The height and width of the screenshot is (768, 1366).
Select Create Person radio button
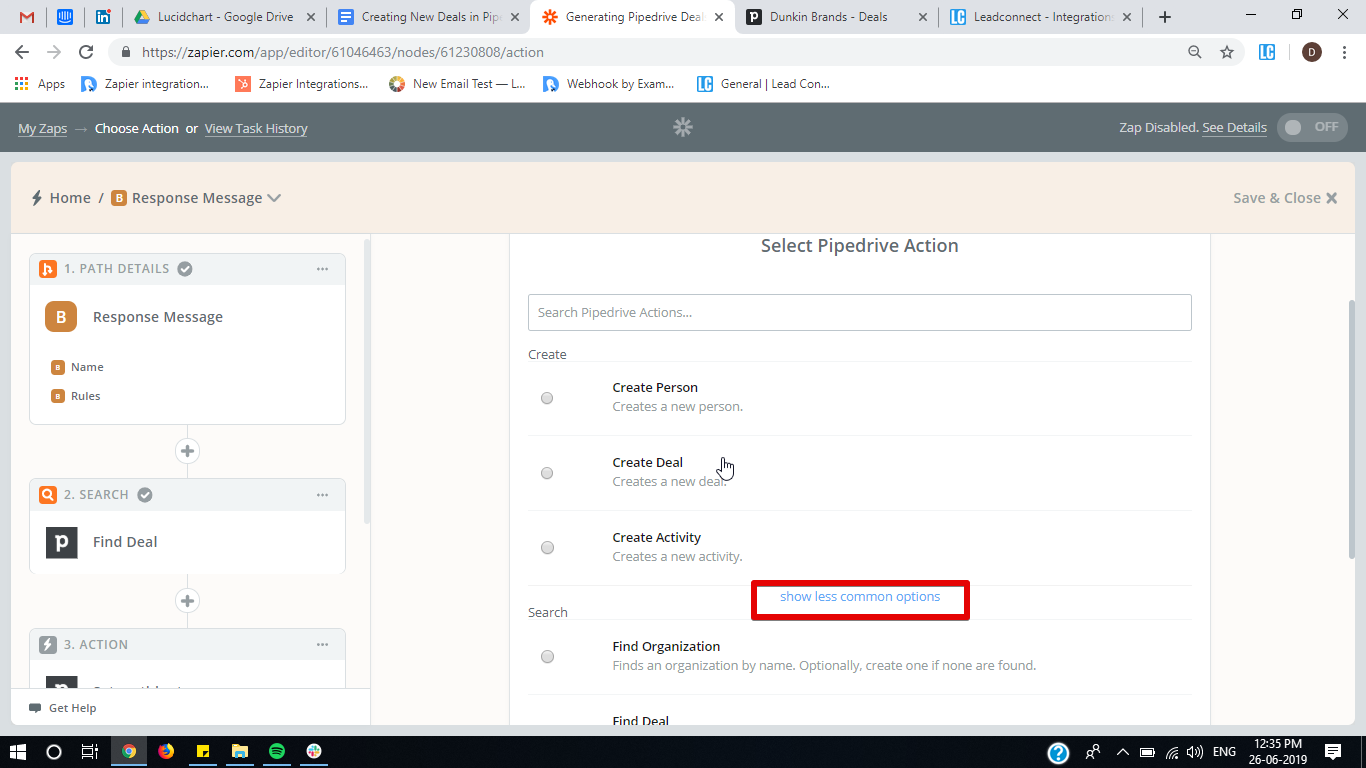coord(547,398)
